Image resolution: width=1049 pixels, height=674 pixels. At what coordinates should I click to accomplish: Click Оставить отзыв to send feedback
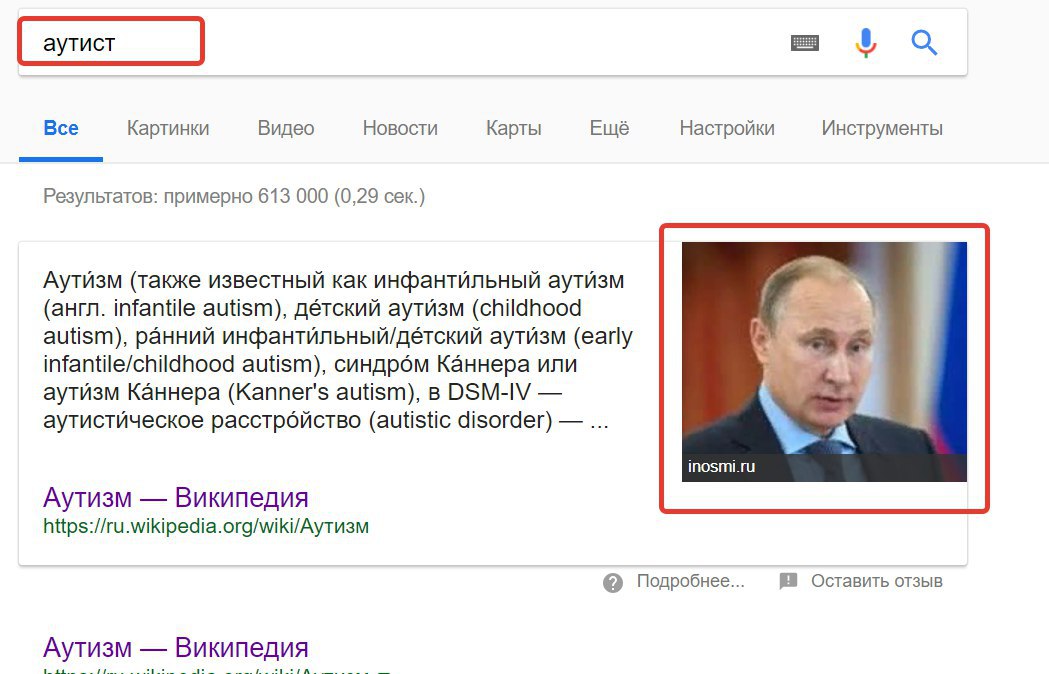(877, 581)
